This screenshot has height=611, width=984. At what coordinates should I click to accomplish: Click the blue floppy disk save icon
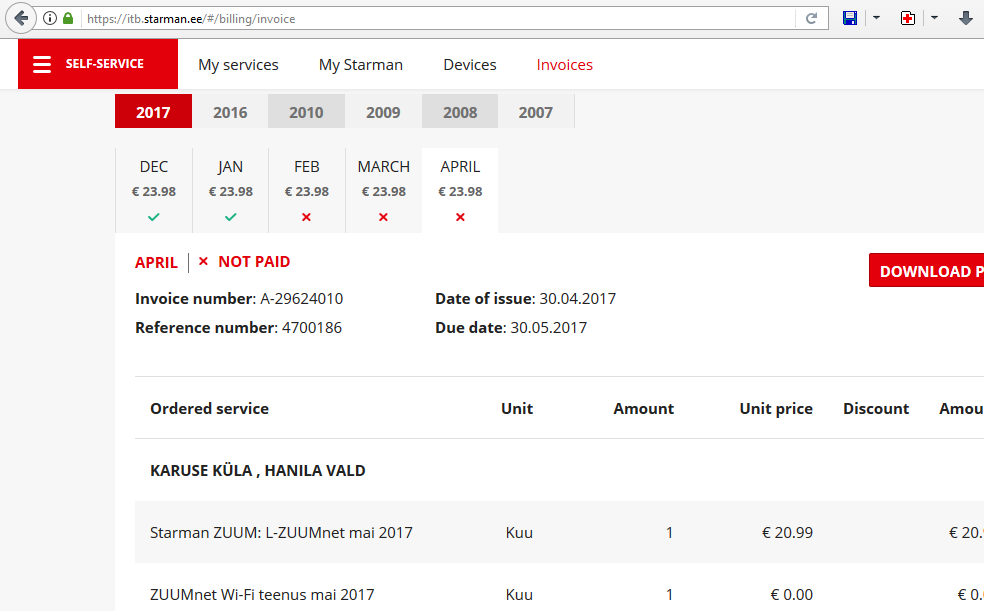(x=850, y=18)
